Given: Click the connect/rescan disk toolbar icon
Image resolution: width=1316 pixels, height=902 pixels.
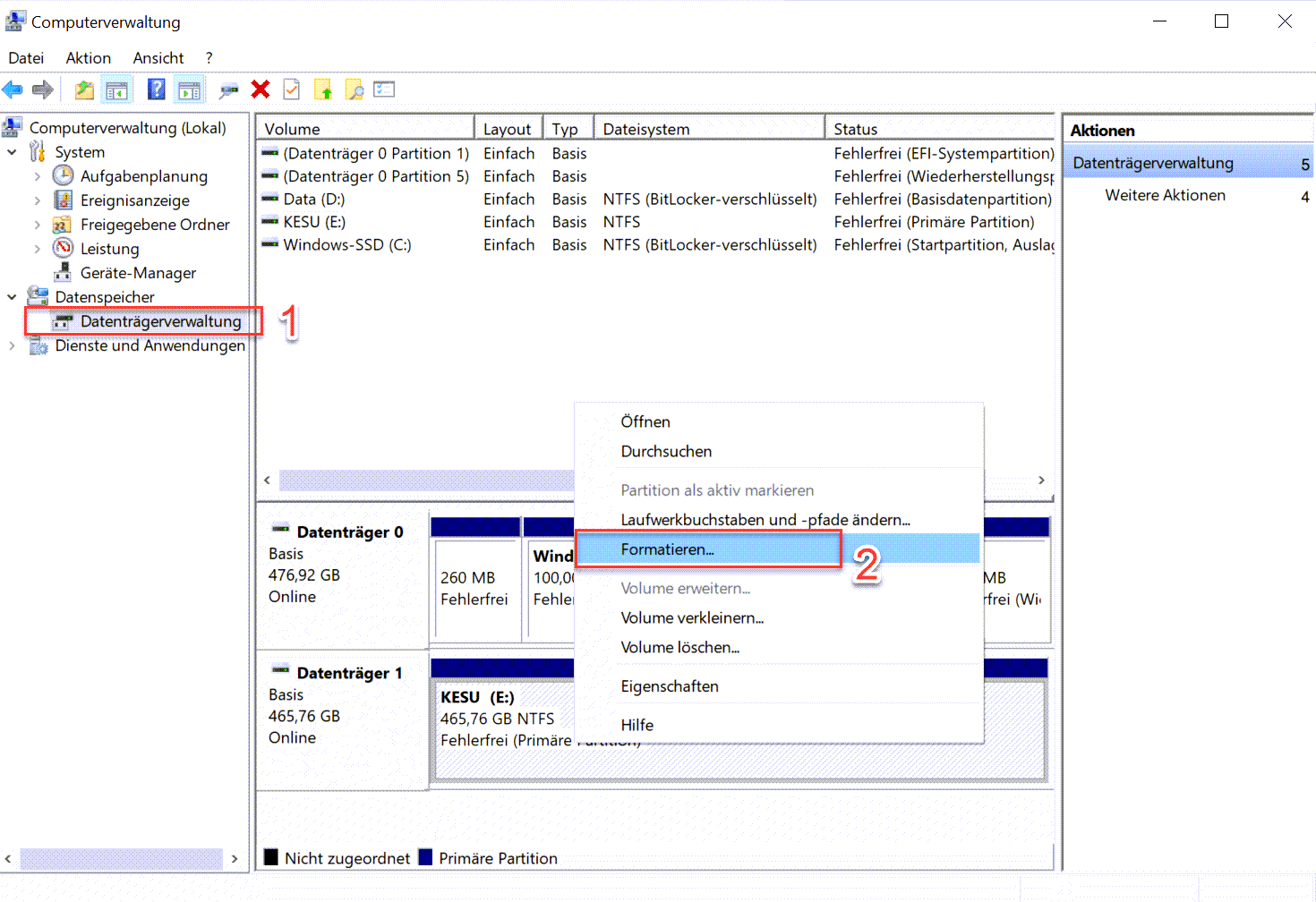Looking at the screenshot, I should pos(229,90).
